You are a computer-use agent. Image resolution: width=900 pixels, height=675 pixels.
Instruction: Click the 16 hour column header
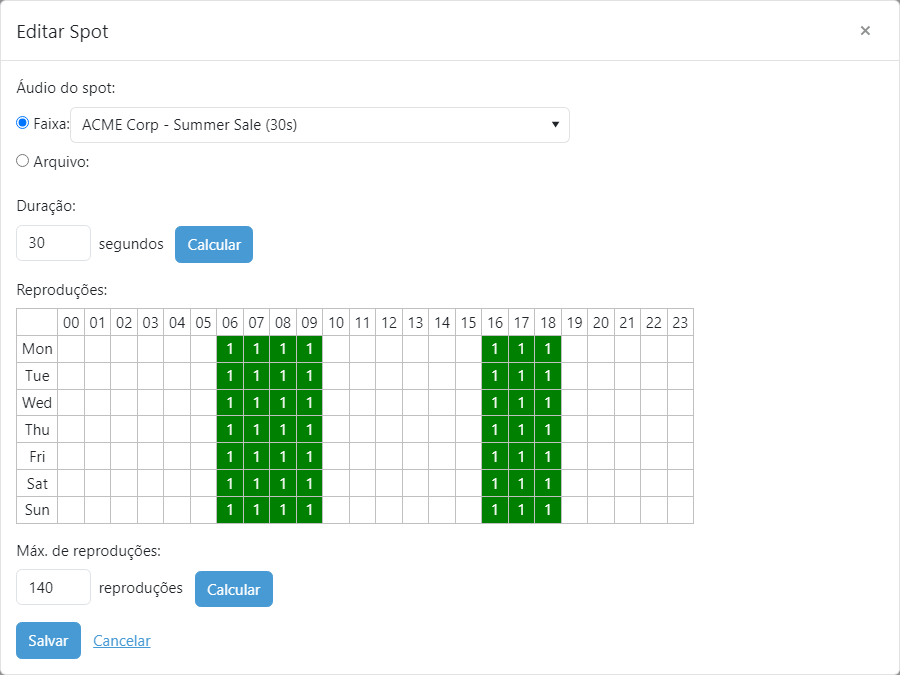pos(495,323)
